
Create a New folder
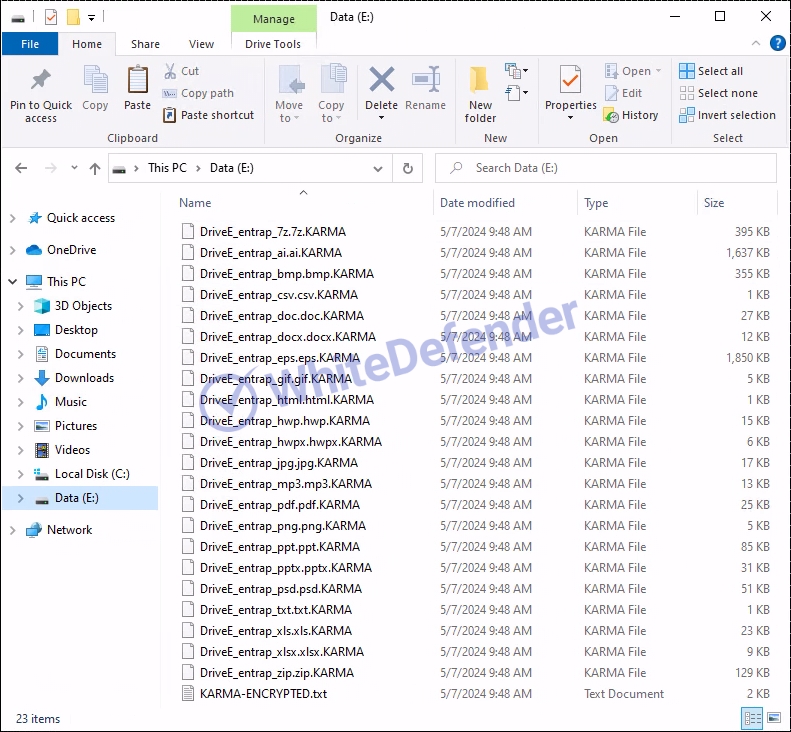[x=480, y=94]
